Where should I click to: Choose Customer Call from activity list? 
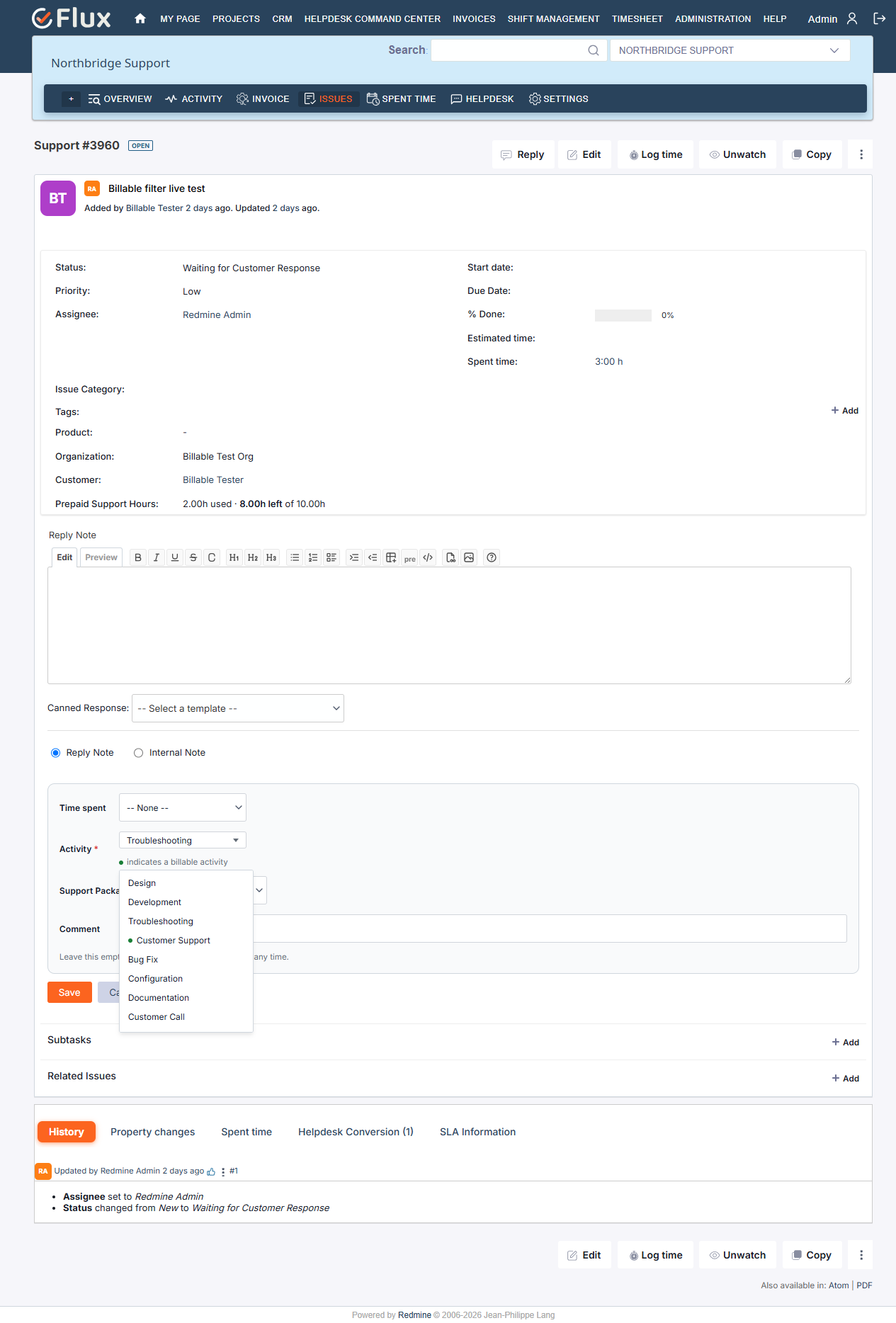[186, 1017]
